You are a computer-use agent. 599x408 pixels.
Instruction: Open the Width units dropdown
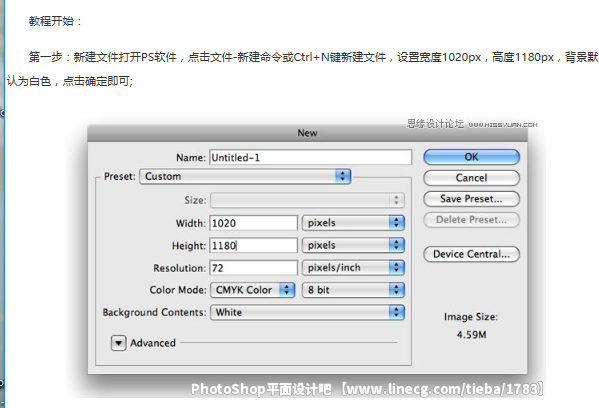(x=353, y=223)
